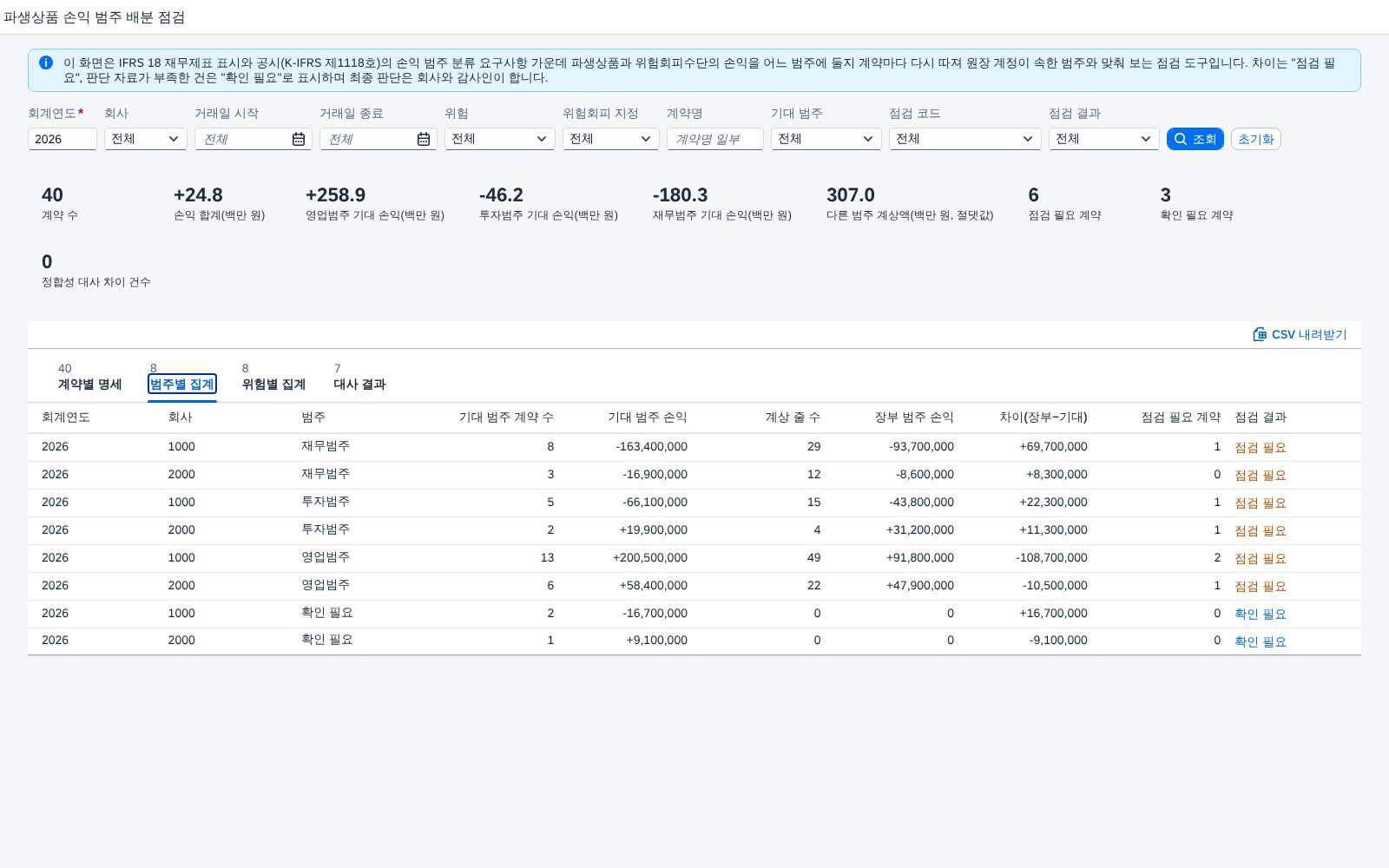Click the +258.9 영업범주 기대 손익 KPI
1389x868 pixels.
(374, 204)
